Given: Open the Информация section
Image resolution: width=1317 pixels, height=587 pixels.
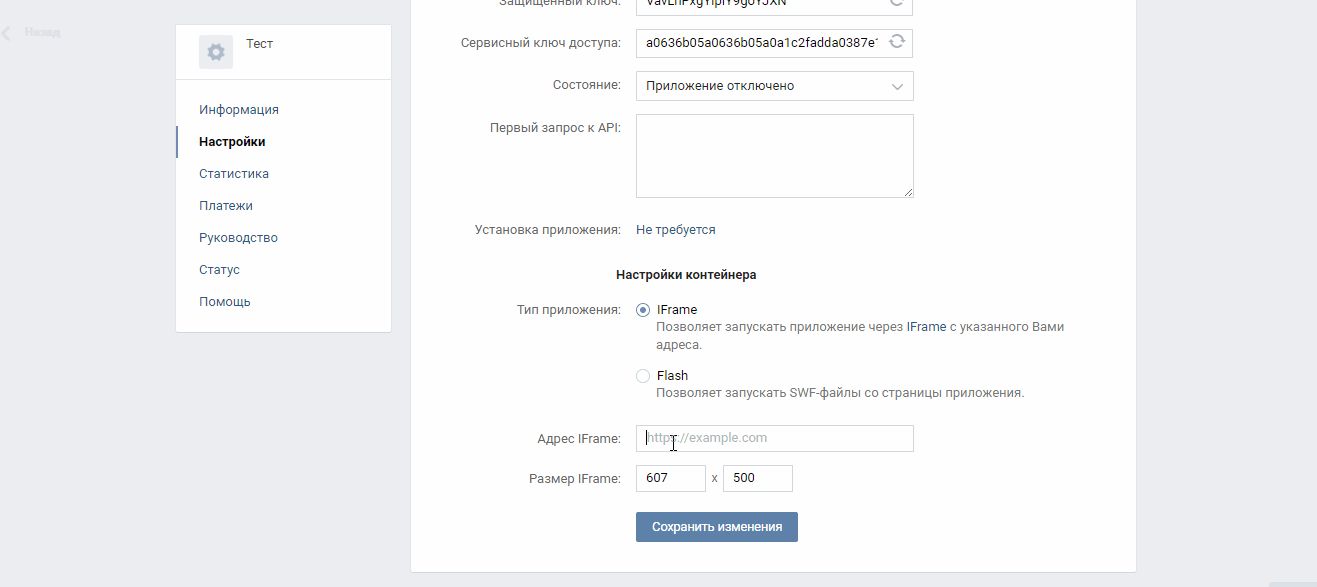Looking at the screenshot, I should (239, 110).
